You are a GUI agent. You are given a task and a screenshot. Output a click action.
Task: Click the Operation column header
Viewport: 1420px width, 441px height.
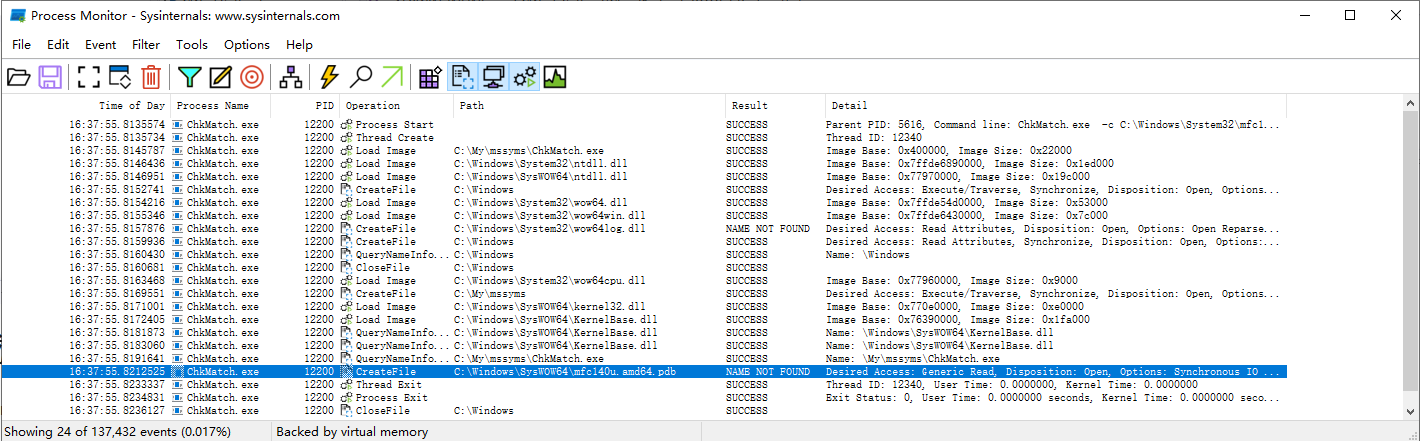(x=397, y=106)
